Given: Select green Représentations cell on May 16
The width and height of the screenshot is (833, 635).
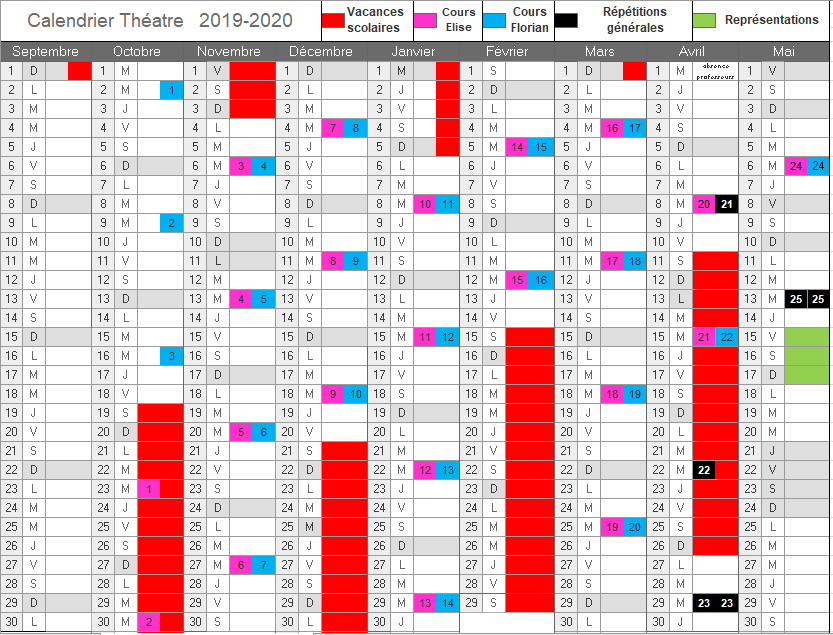Looking at the screenshot, I should coord(807,356).
